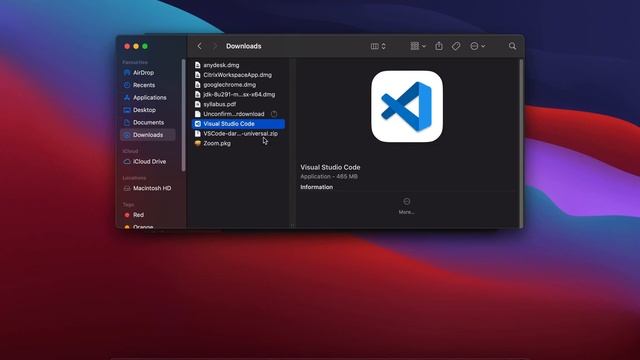The height and width of the screenshot is (360, 640).
Task: Select the Unconfirmed crdownload file
Action: (238, 114)
